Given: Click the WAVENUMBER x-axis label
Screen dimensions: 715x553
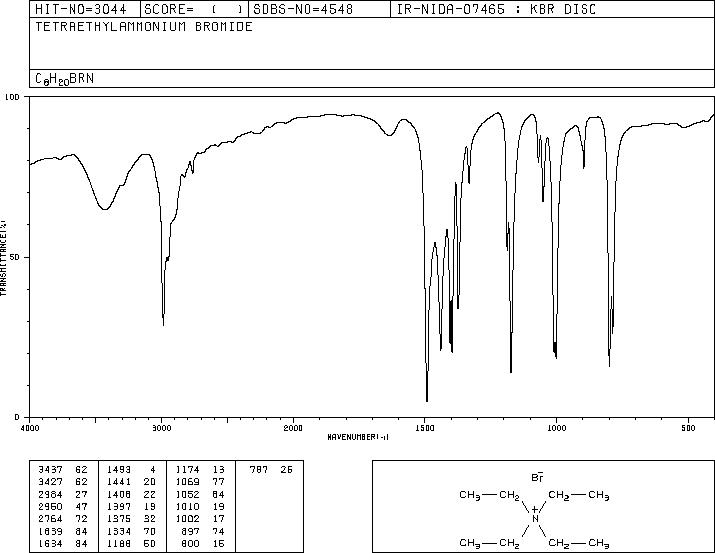Looking at the screenshot, I should click(x=358, y=437).
